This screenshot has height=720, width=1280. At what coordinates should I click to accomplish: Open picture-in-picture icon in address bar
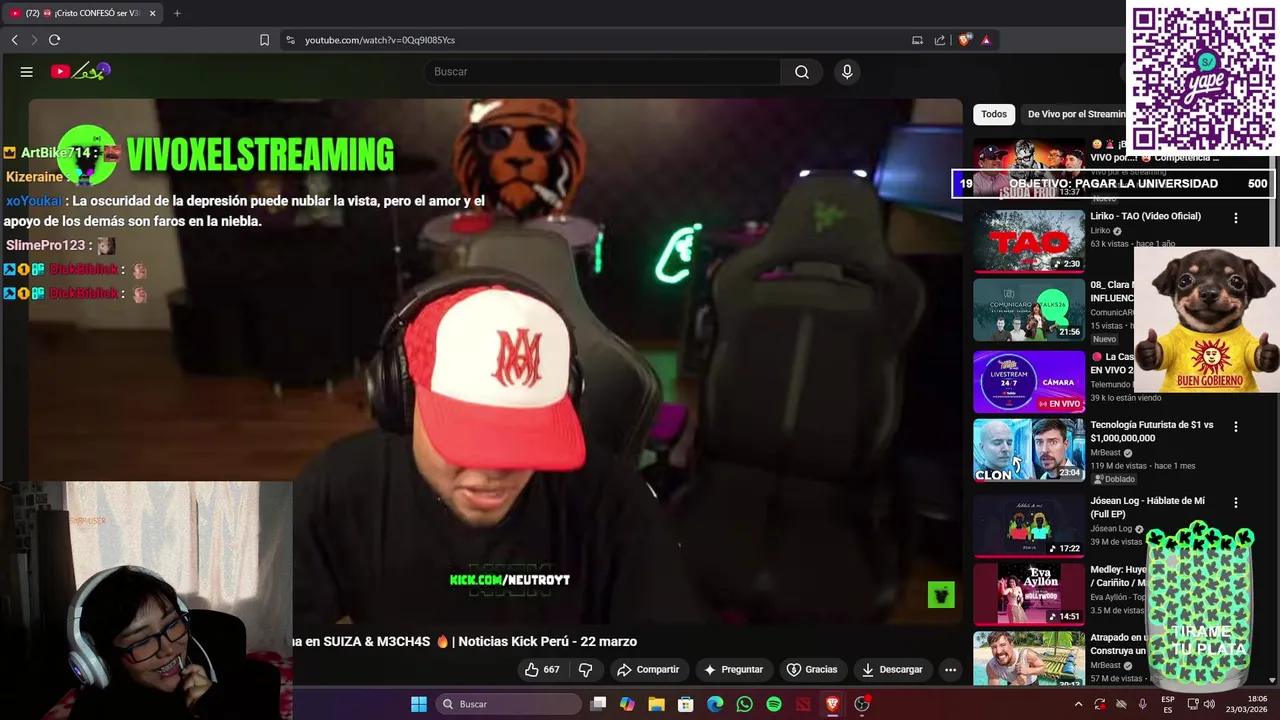point(917,40)
